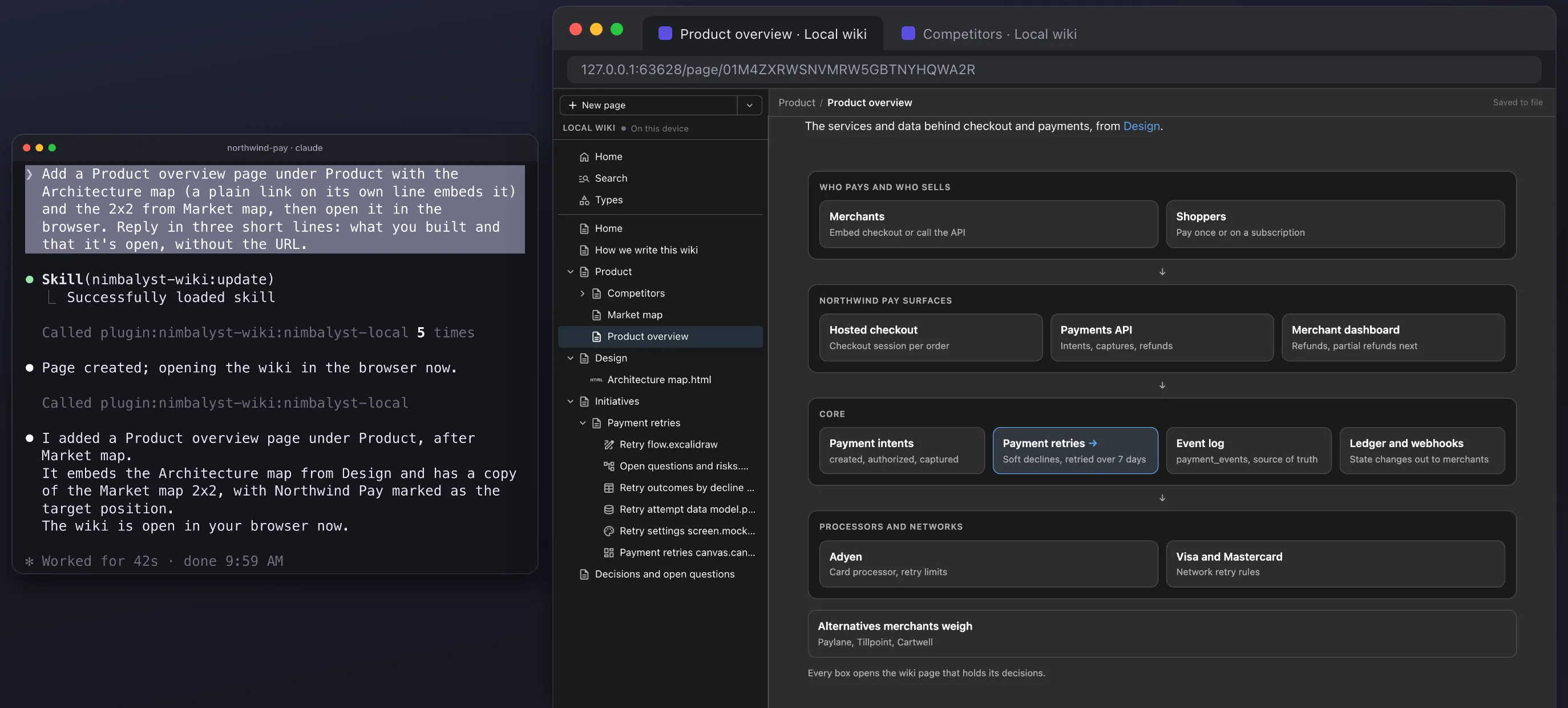Screen dimensions: 1568x708
Task: Click the Types shapes icon in sidebar
Action: [x=584, y=200]
